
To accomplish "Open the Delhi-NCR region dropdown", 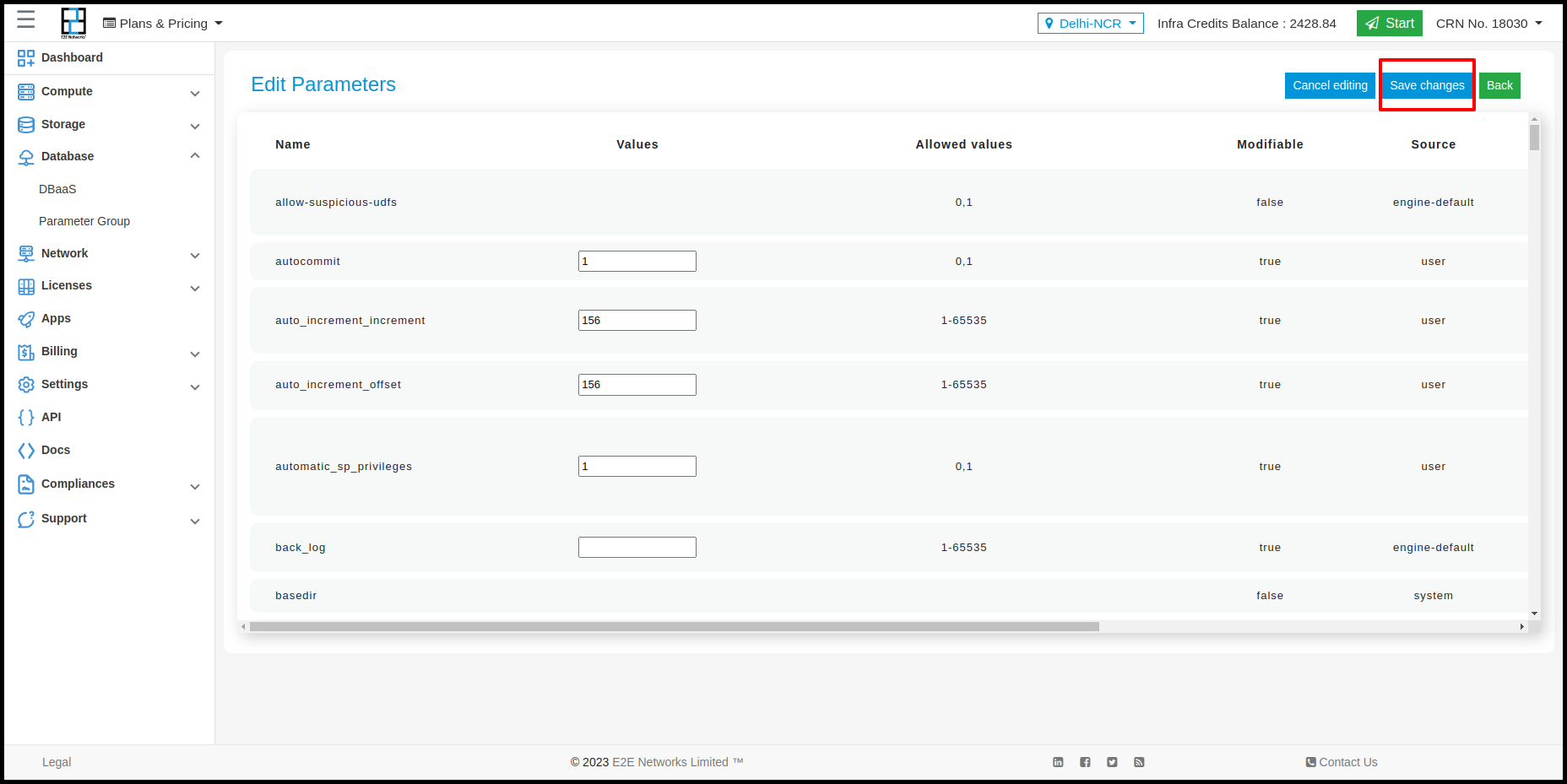I will click(1090, 24).
